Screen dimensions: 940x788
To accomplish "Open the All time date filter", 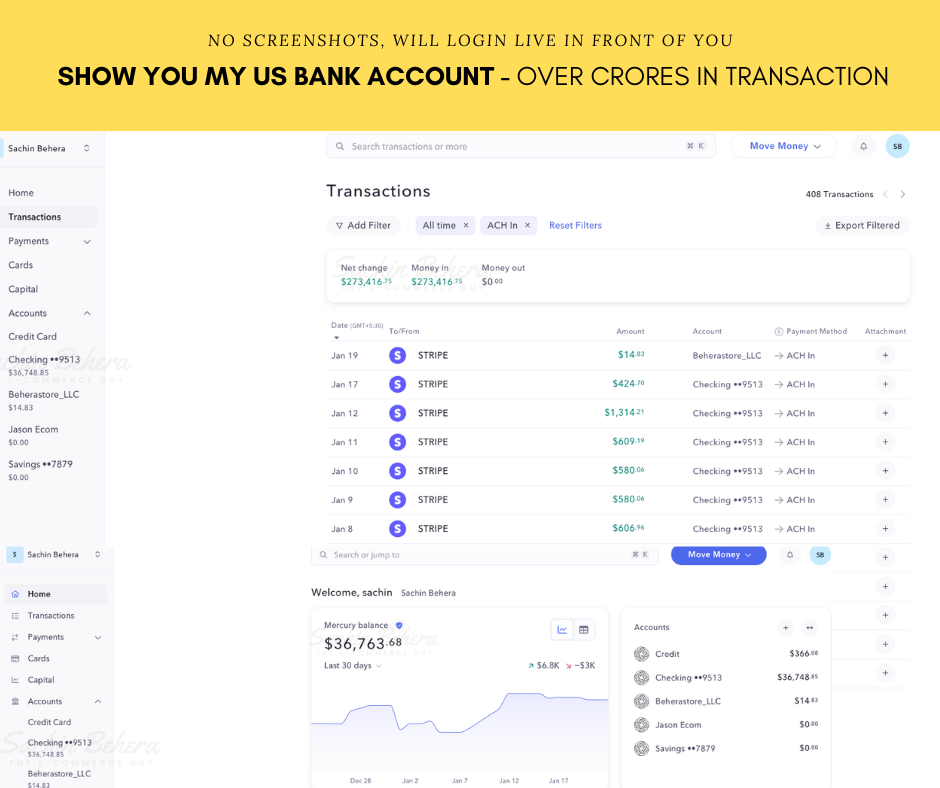I will [x=439, y=226].
